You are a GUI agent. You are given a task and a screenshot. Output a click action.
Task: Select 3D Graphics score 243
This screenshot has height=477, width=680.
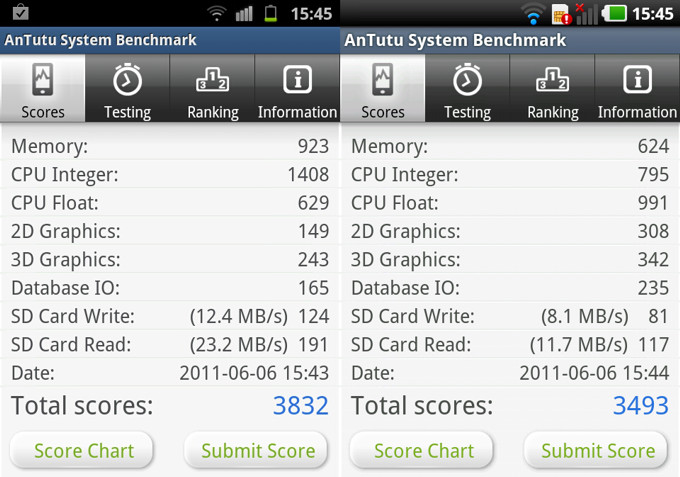[313, 259]
